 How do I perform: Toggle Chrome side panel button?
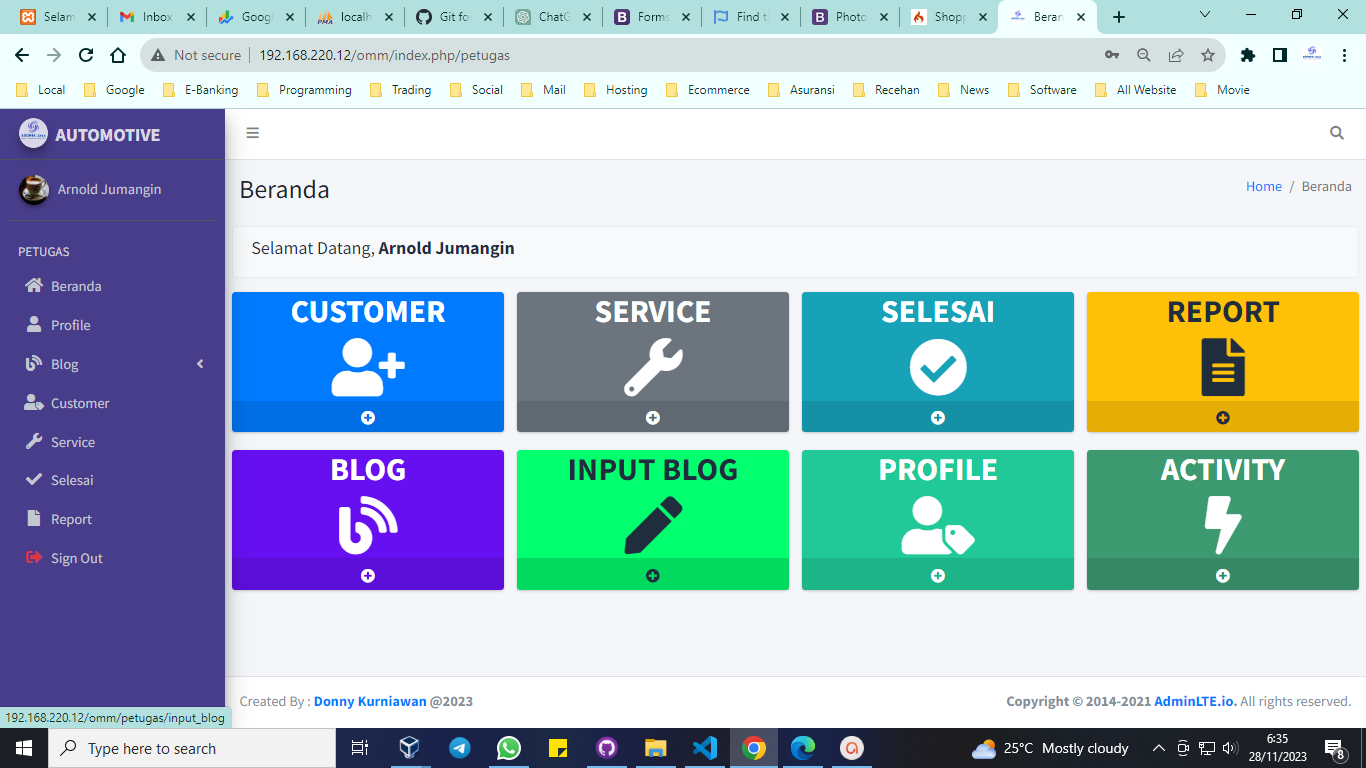1280,55
